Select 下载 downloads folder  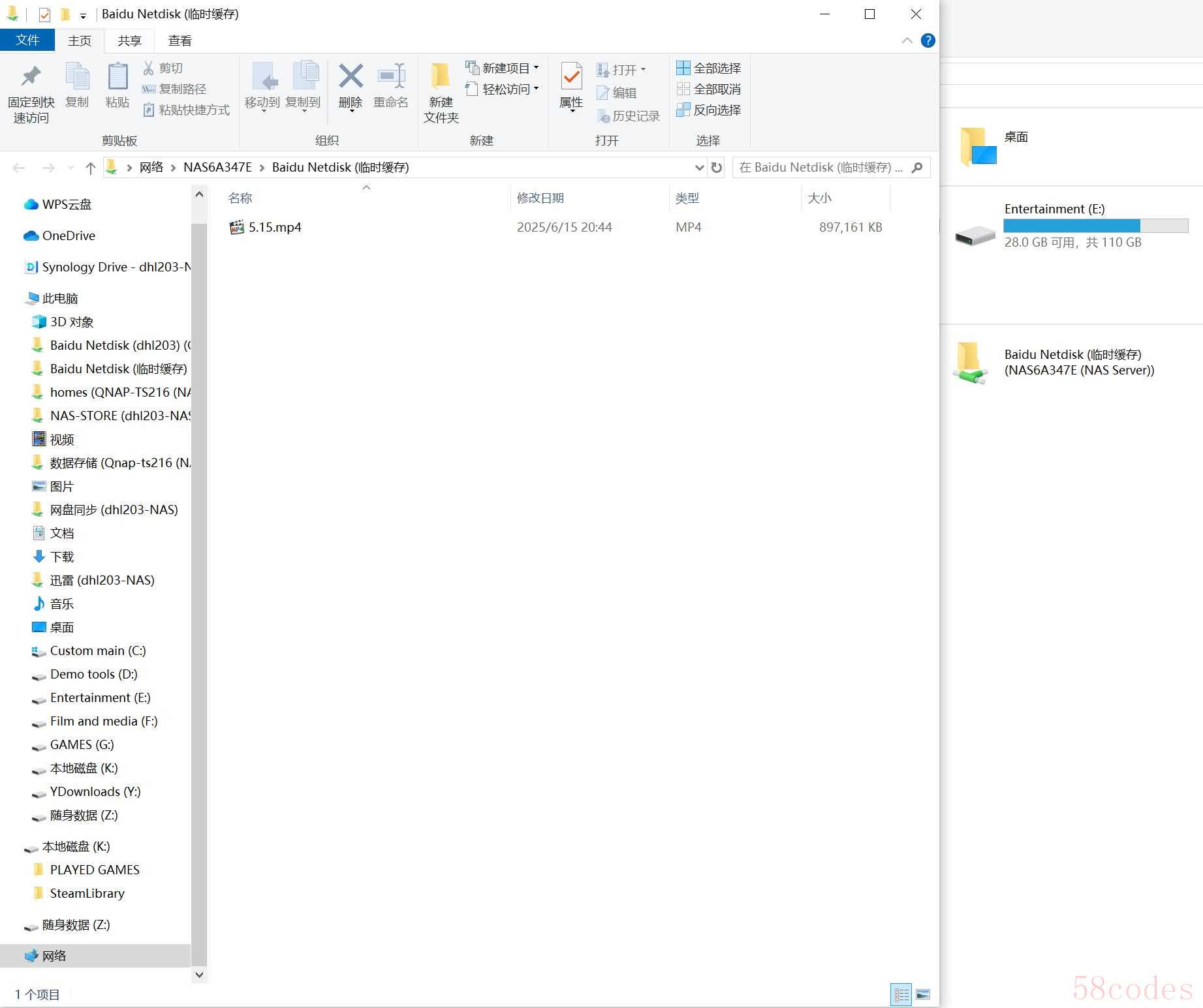point(54,557)
